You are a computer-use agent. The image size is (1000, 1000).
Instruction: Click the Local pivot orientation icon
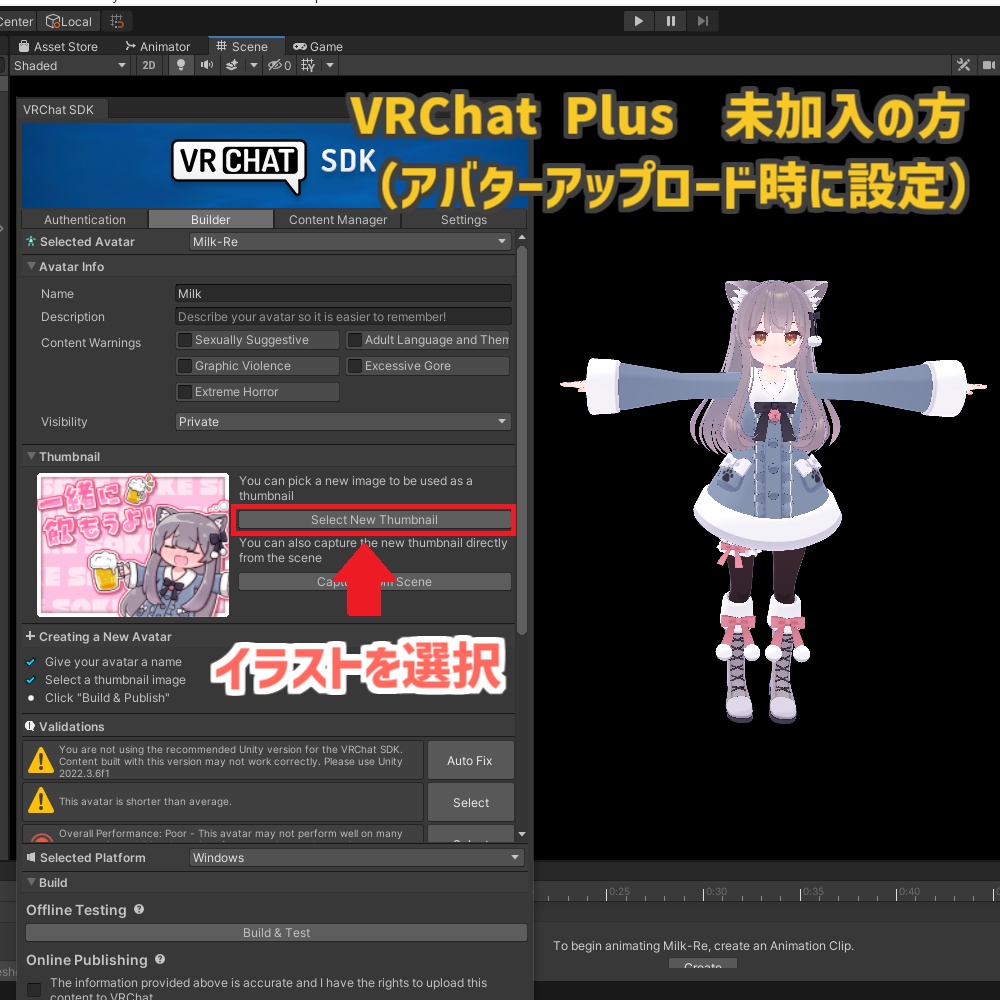coord(68,21)
